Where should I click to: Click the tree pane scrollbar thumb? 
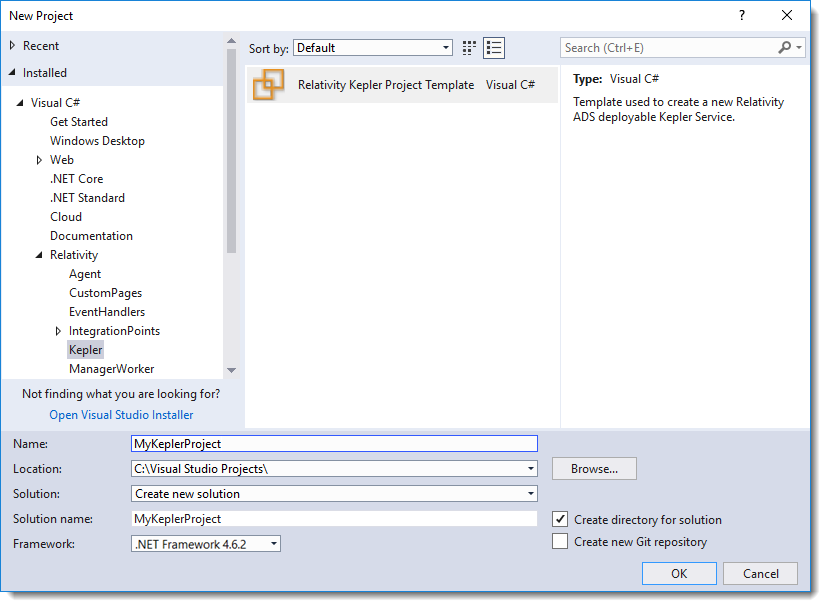[x=231, y=151]
